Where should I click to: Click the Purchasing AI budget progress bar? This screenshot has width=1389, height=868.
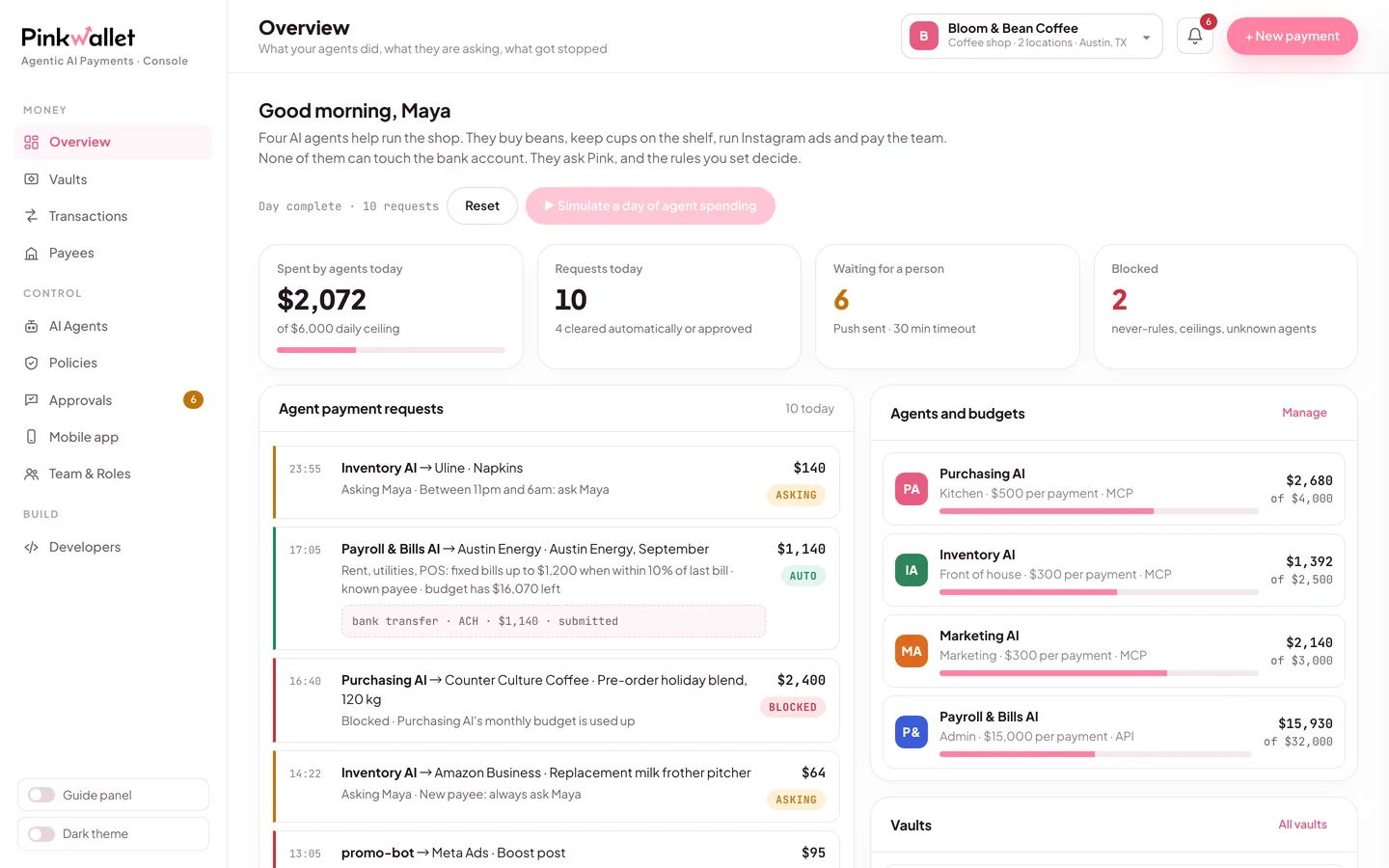pos(1099,511)
